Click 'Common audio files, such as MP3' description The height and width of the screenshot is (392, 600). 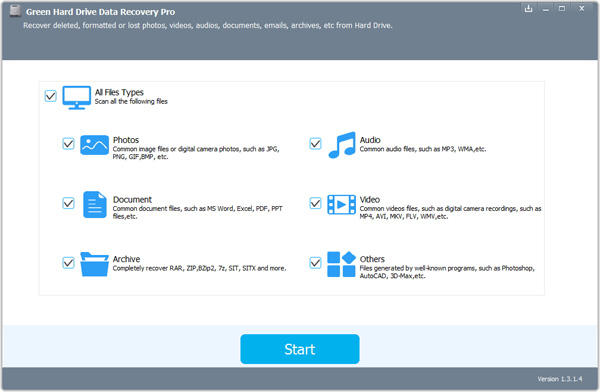click(423, 149)
